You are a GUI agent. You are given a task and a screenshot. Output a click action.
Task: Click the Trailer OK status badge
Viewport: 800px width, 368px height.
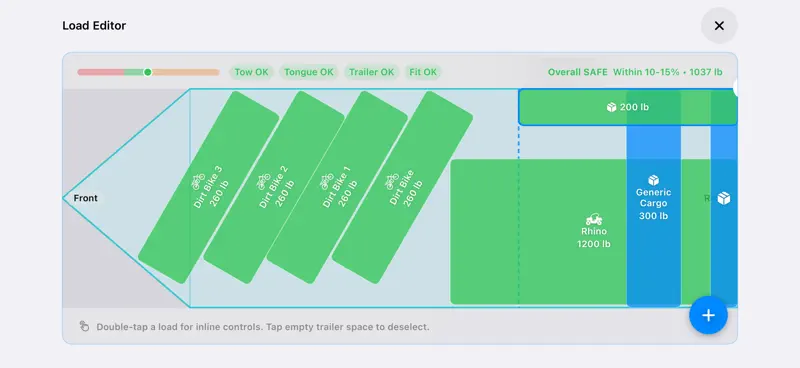[x=371, y=72]
